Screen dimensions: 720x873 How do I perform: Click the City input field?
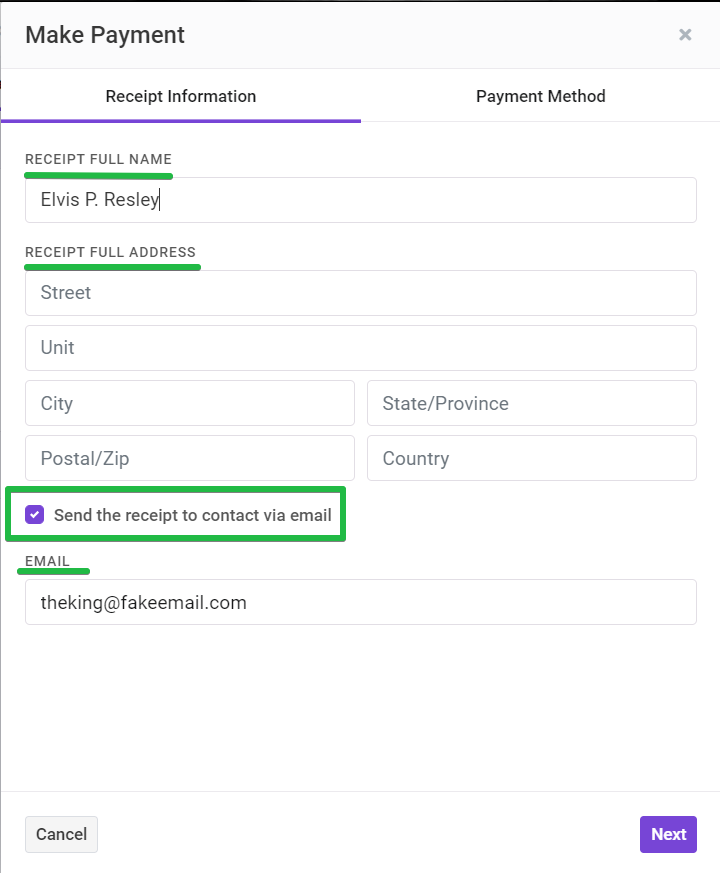coord(190,403)
